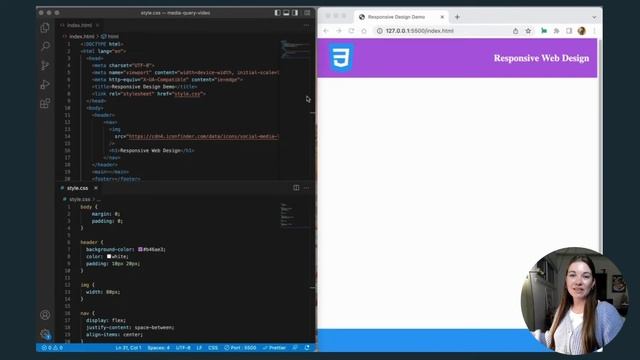Open the Extensions view
The height and width of the screenshot is (360, 640).
coord(45,103)
